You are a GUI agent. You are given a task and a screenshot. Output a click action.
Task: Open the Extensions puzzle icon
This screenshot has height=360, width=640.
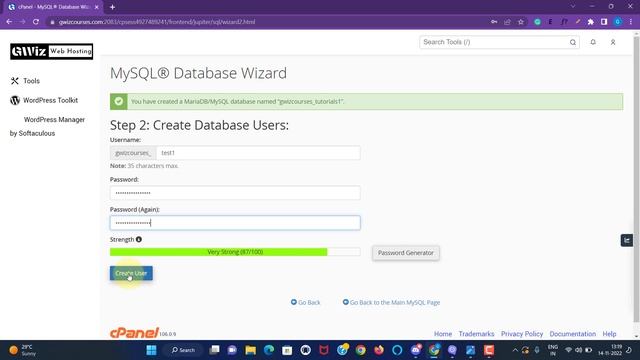[591, 22]
